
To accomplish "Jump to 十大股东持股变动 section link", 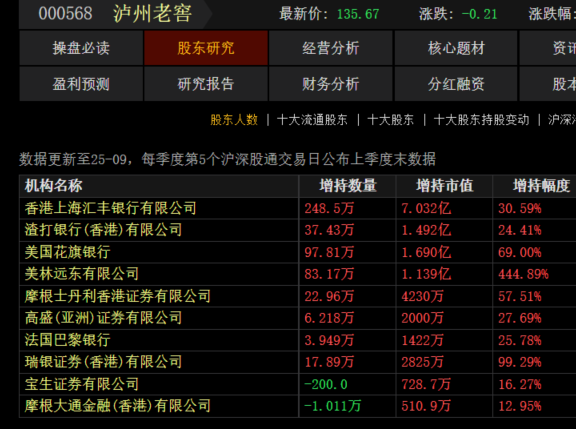I will tap(481, 120).
